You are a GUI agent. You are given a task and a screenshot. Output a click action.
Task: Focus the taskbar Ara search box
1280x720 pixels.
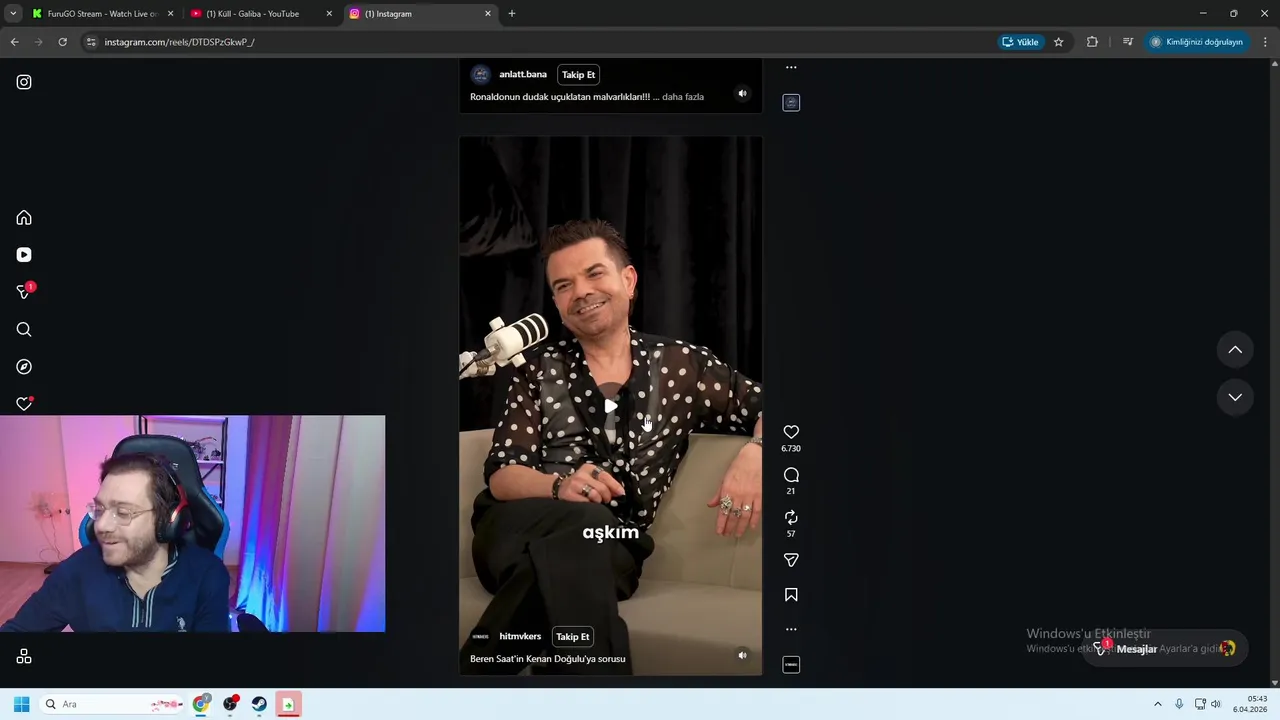click(x=112, y=704)
